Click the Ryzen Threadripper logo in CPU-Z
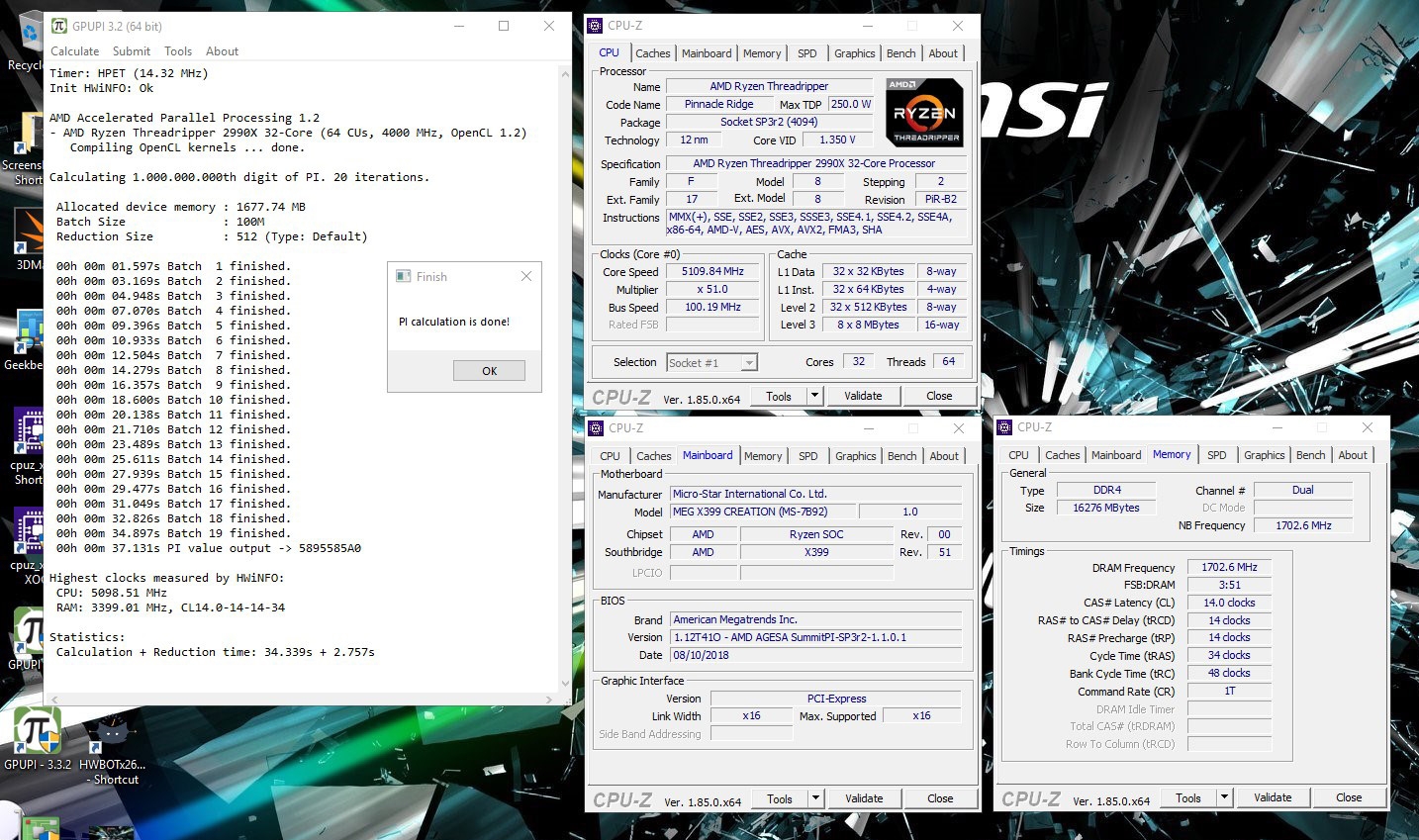The height and width of the screenshot is (840, 1419). (924, 113)
